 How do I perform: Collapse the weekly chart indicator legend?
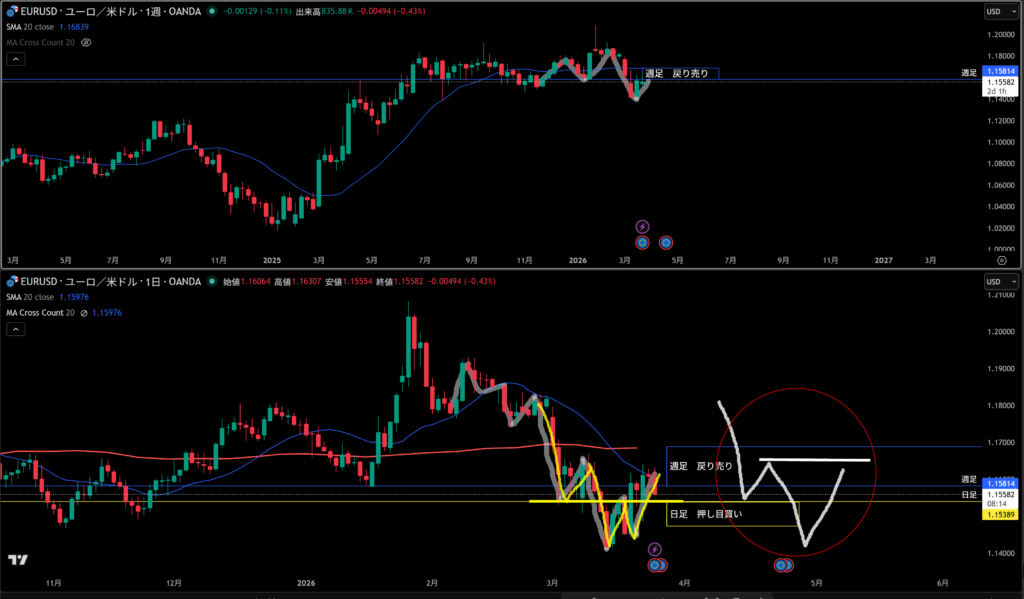click(15, 59)
